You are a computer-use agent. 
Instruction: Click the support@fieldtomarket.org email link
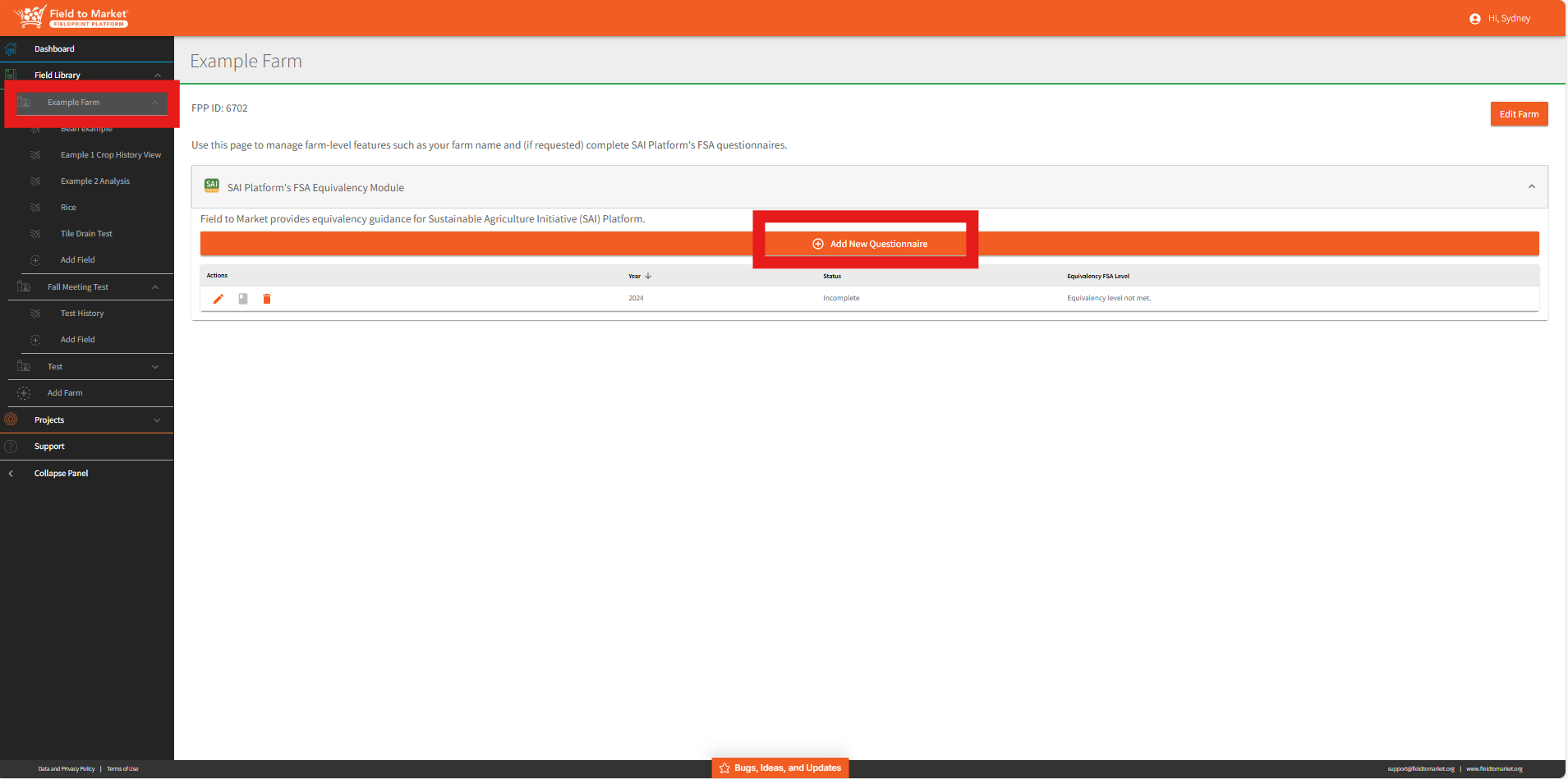click(1421, 769)
